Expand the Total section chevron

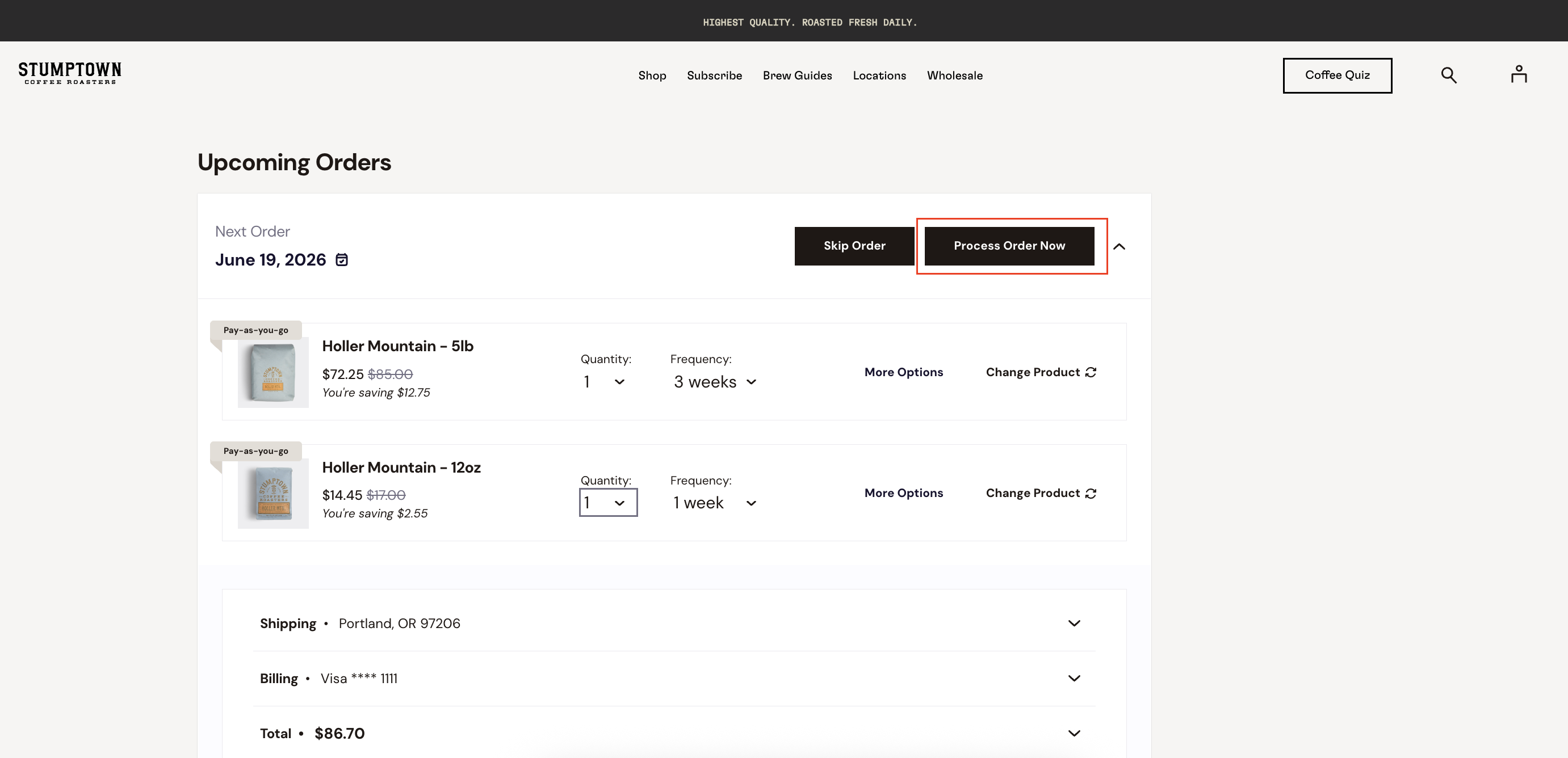[1074, 733]
